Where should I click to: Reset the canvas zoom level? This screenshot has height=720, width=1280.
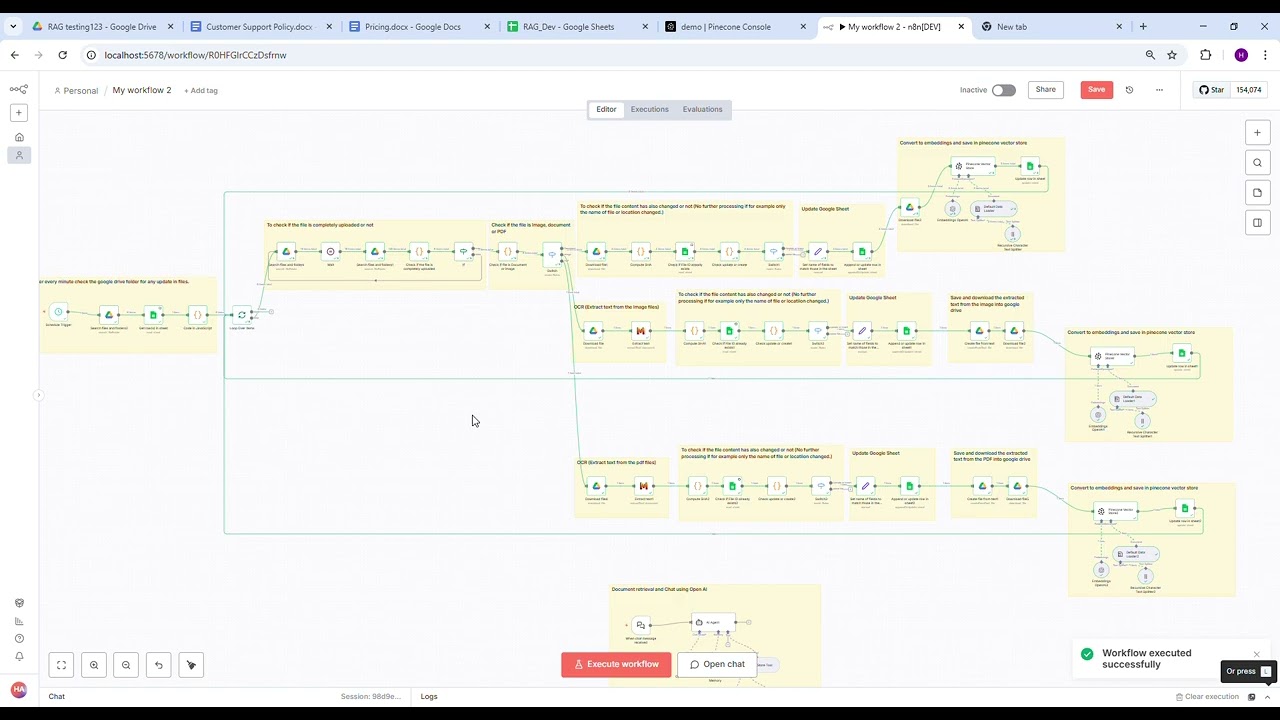[x=158, y=665]
